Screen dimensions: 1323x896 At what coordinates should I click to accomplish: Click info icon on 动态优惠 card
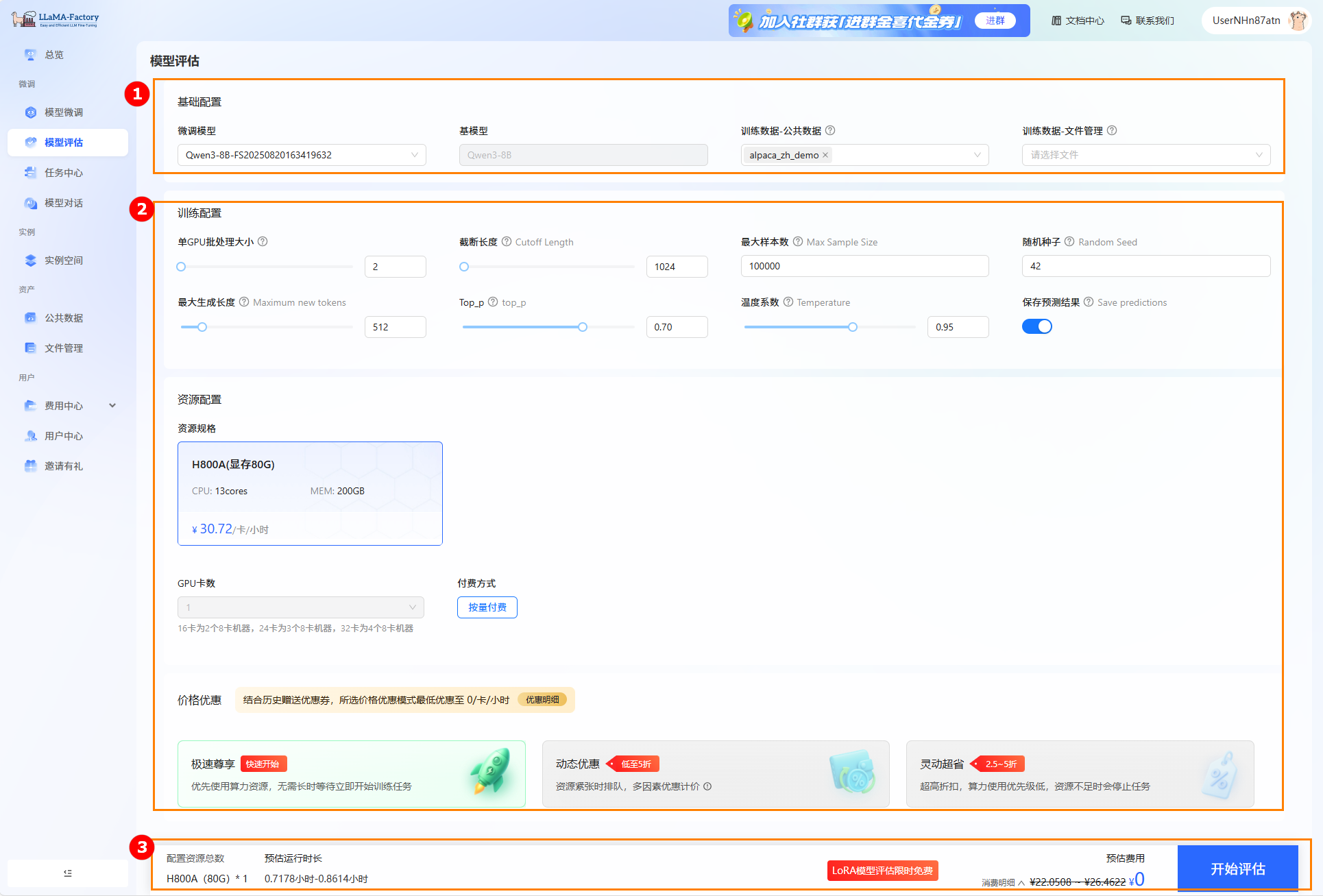[x=707, y=786]
